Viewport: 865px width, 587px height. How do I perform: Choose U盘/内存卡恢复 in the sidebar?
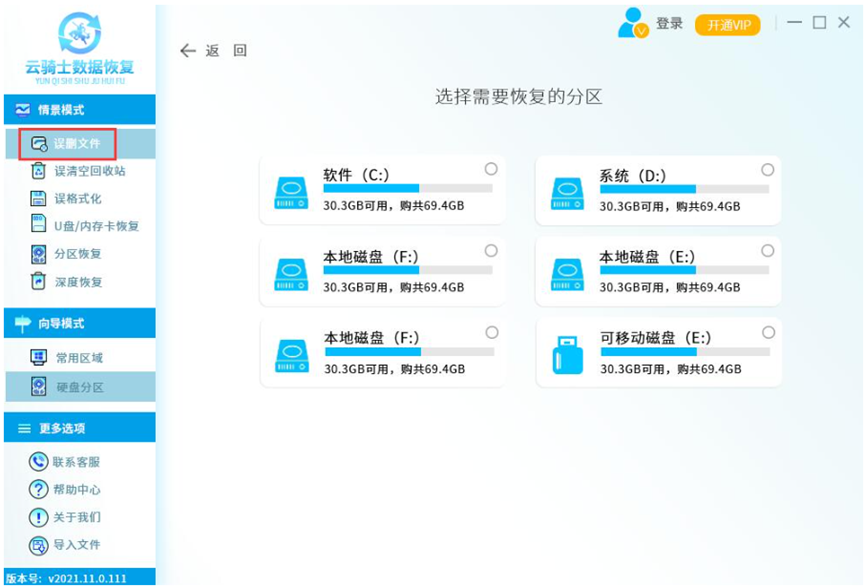tap(95, 226)
